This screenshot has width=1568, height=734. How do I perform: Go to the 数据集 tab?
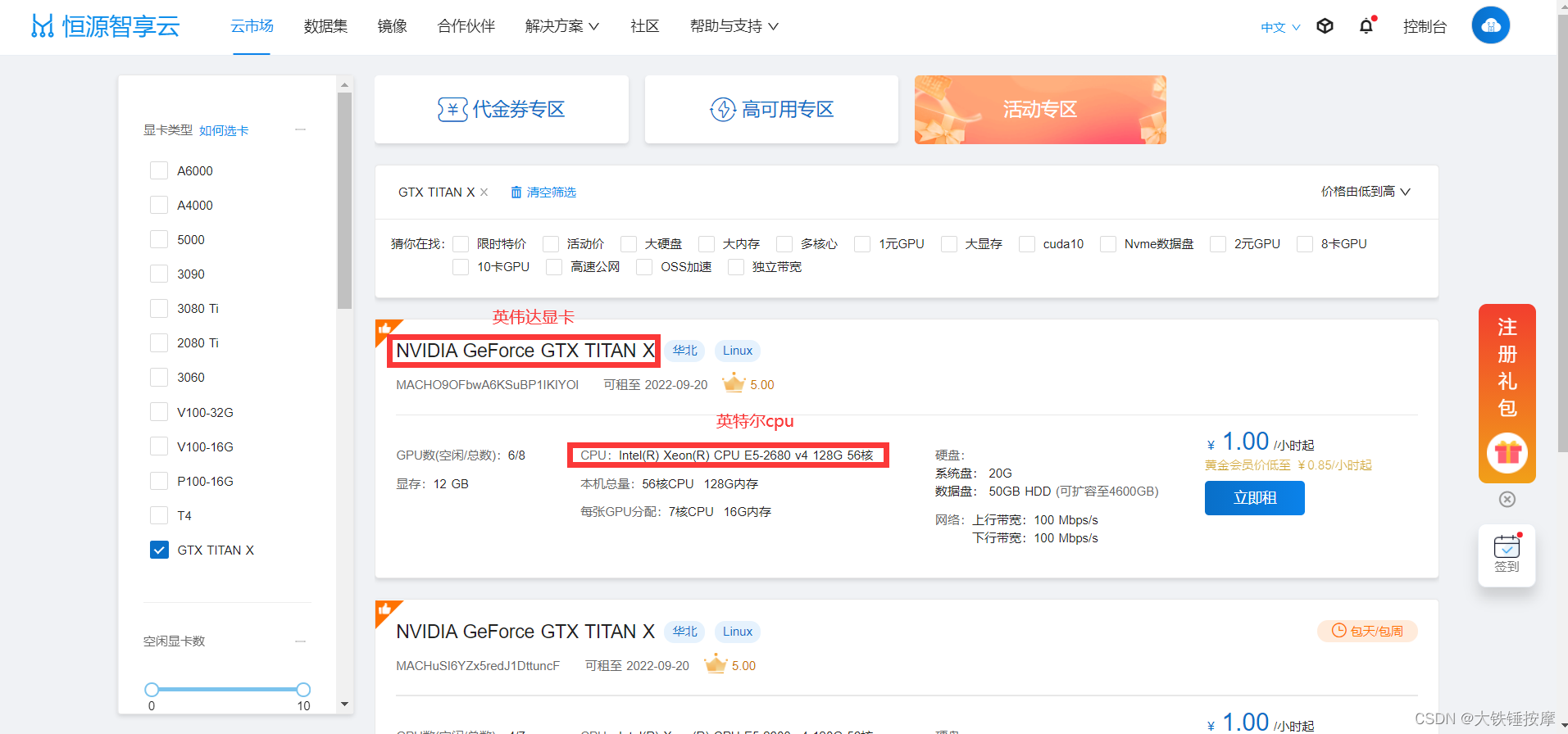[325, 26]
